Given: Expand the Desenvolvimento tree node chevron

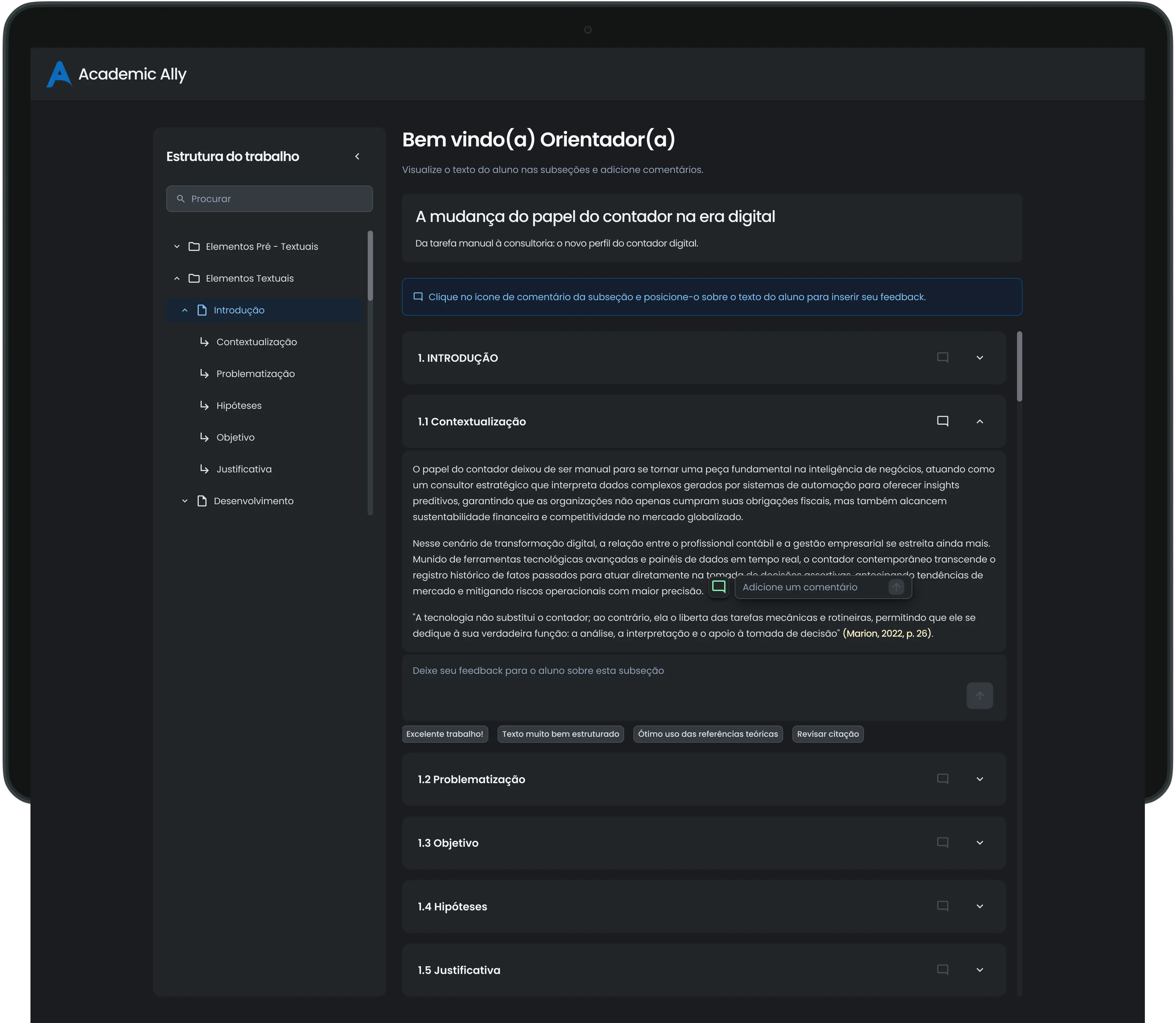Looking at the screenshot, I should click(x=185, y=501).
